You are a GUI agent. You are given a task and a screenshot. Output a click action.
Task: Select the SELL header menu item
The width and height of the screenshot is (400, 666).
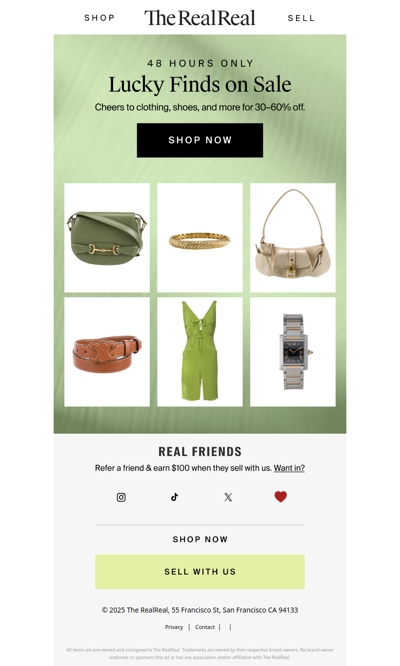(301, 18)
